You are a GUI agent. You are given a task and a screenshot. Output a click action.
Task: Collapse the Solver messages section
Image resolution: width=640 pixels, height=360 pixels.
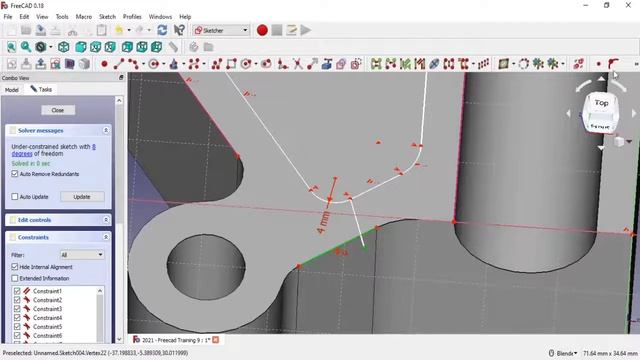coord(106,130)
